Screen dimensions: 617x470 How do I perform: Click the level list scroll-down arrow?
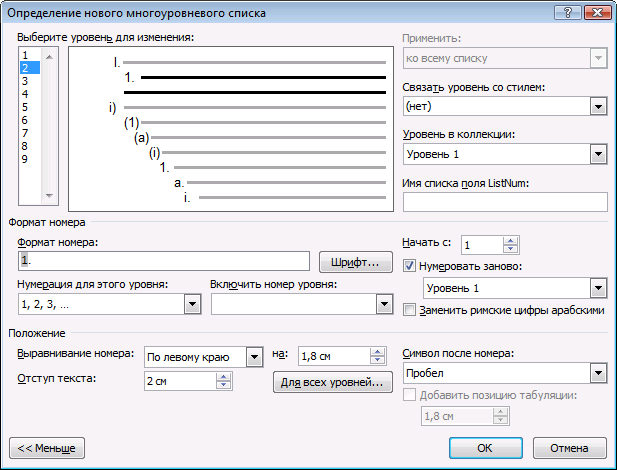point(49,196)
